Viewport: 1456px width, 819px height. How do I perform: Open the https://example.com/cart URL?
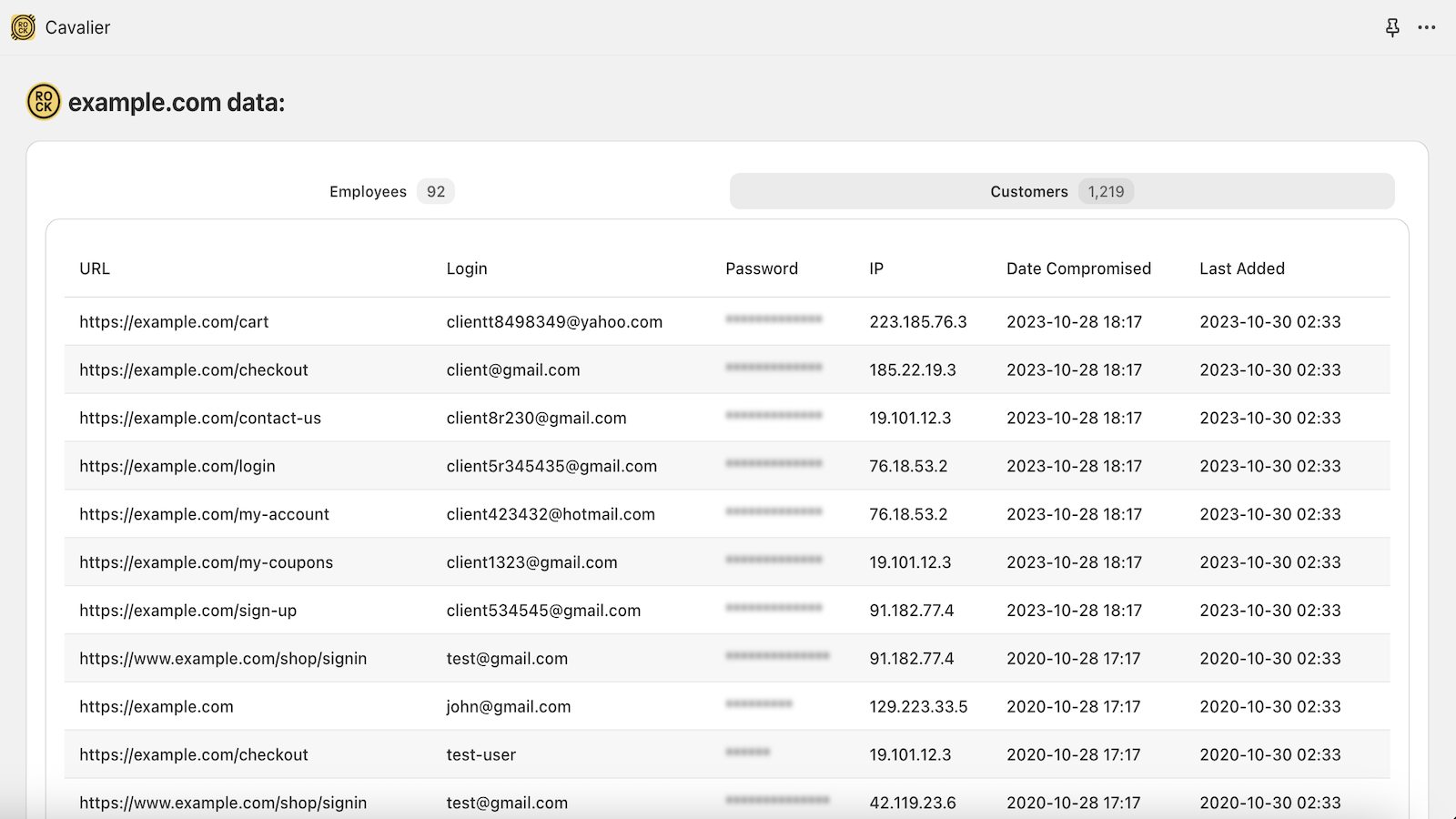pos(174,322)
